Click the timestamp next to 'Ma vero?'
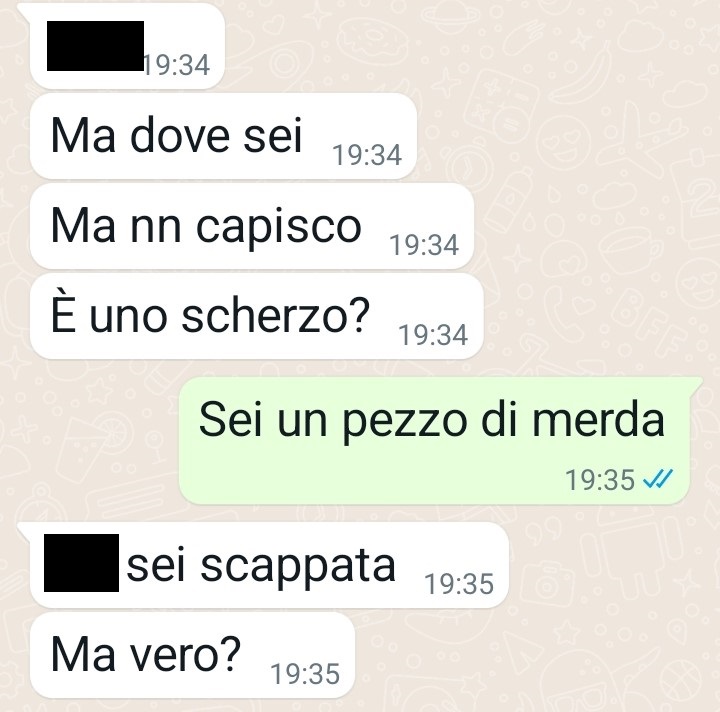720x712 pixels. click(305, 674)
